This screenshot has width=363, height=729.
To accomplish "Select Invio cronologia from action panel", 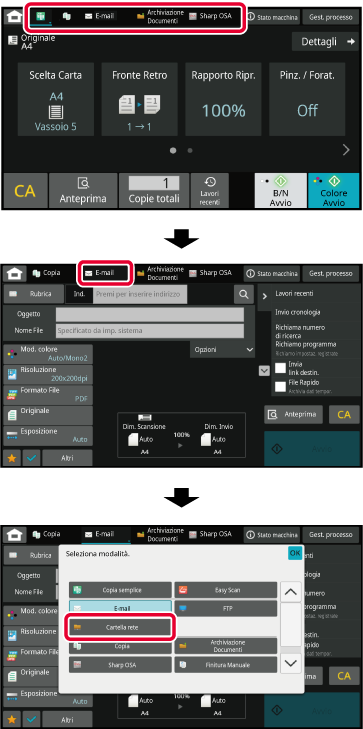I will pyautogui.click(x=298, y=312).
